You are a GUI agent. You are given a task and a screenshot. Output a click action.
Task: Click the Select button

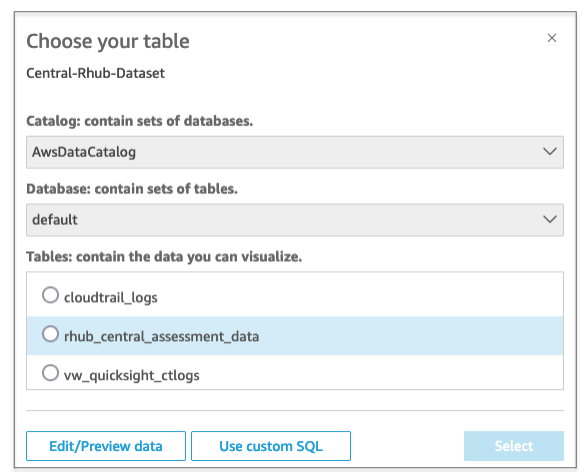tap(514, 446)
